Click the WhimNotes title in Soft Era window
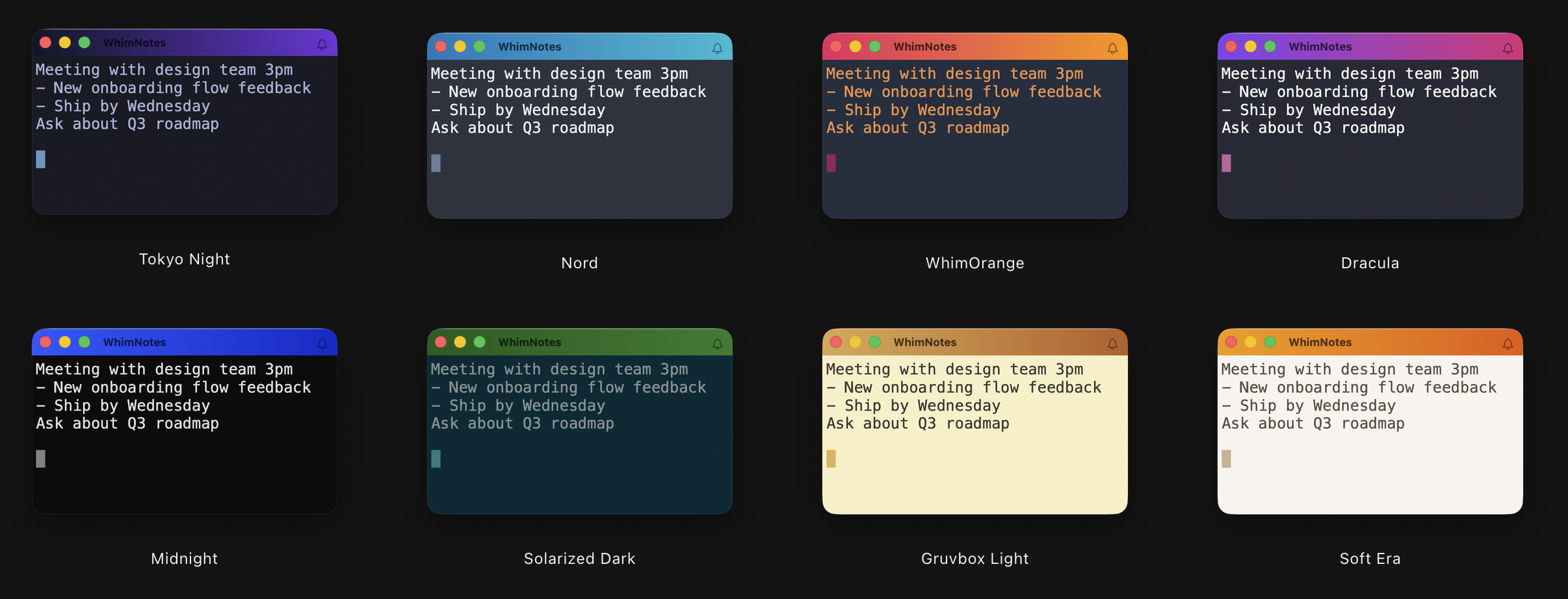Screen dimensions: 1568x599 (x=1320, y=342)
